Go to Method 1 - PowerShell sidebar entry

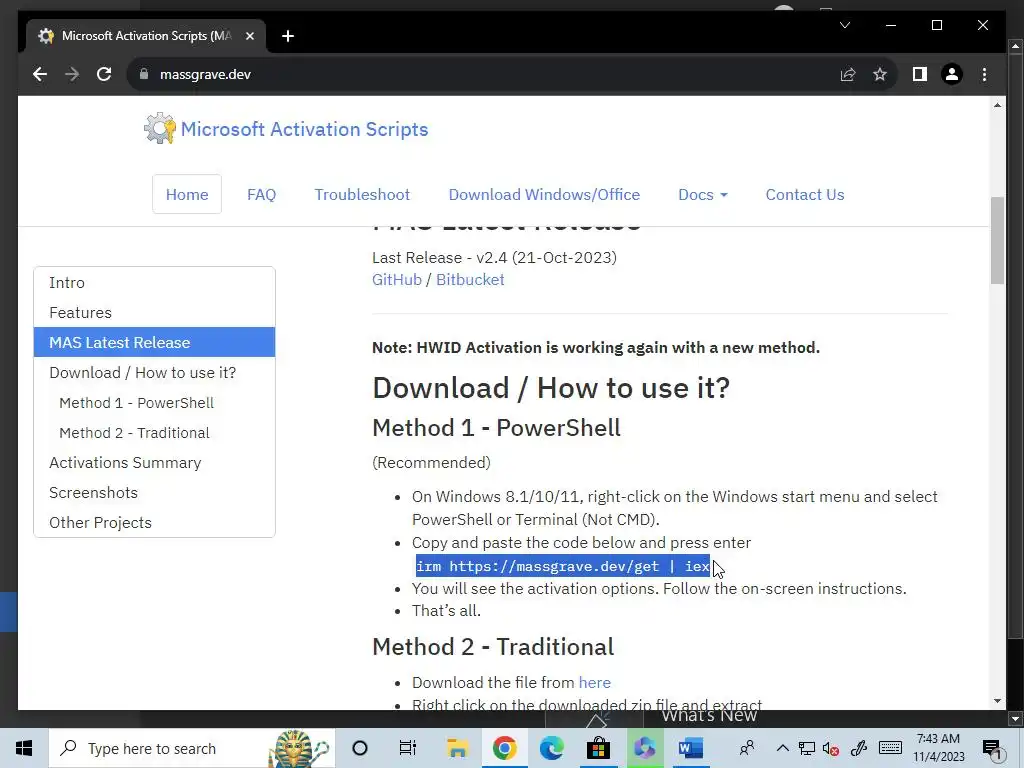(x=154, y=403)
